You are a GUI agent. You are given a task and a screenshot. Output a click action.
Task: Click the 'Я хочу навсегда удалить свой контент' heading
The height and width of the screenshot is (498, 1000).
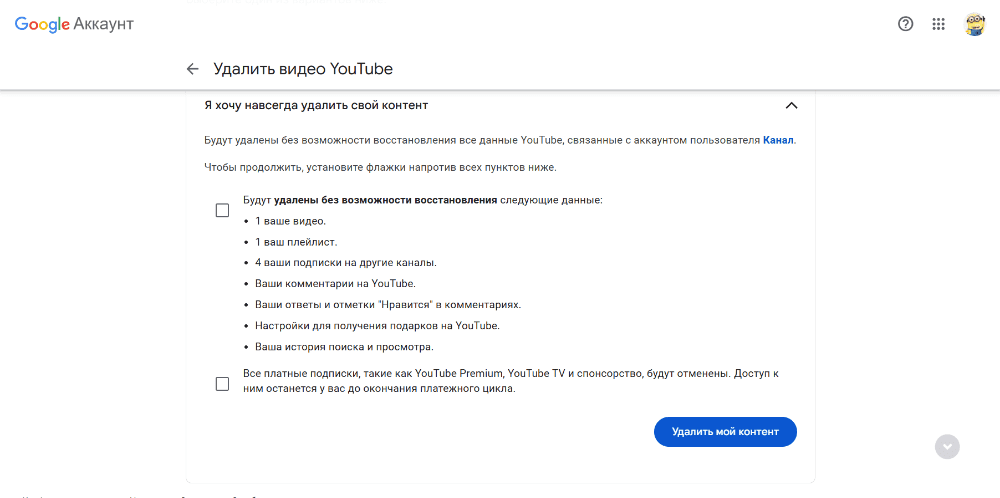(316, 105)
